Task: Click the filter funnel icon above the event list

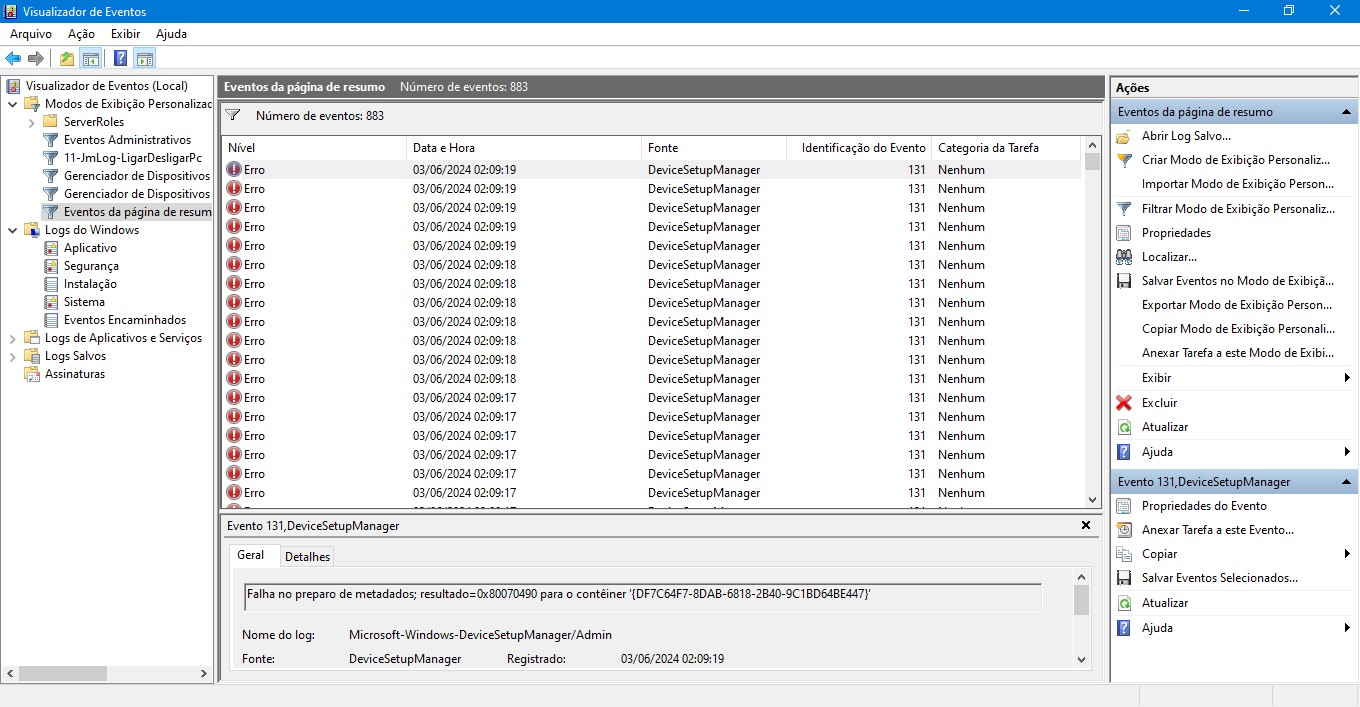Action: 232,115
